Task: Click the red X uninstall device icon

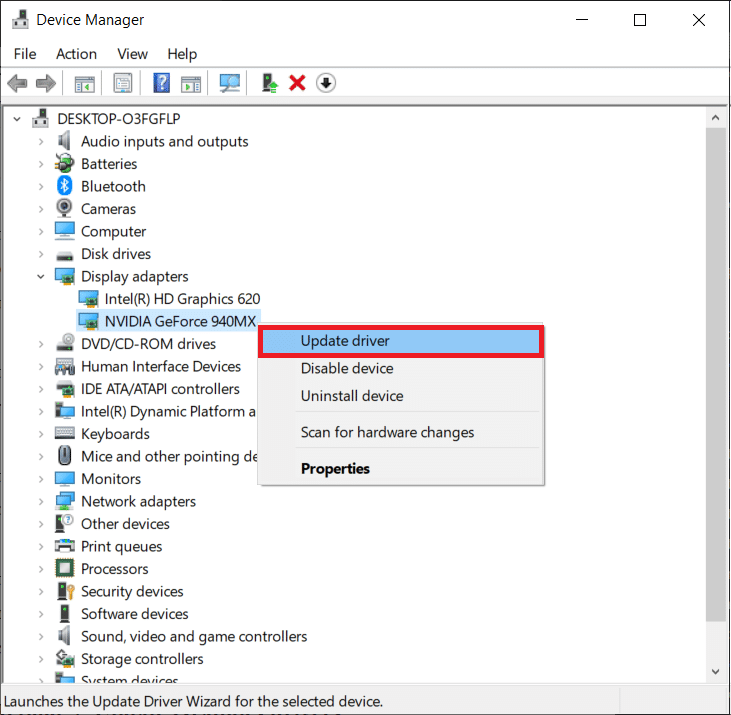Action: [297, 83]
